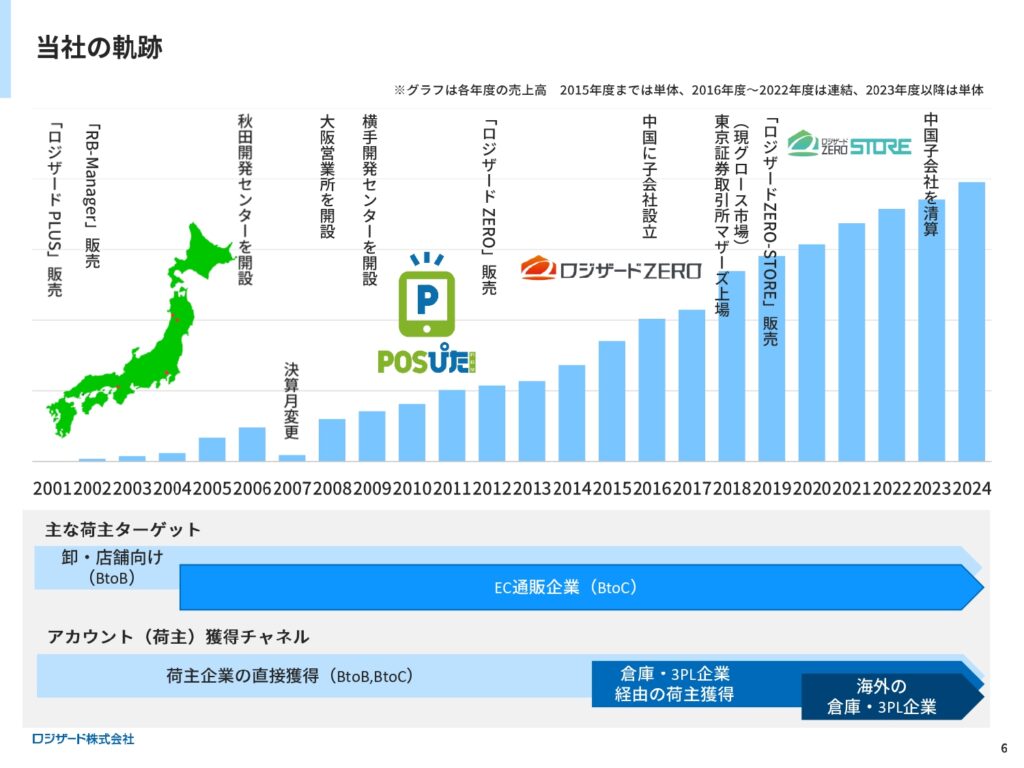This screenshot has width=1024, height=768.
Task: Click the red ロジザードZERO logo
Action: 611,268
